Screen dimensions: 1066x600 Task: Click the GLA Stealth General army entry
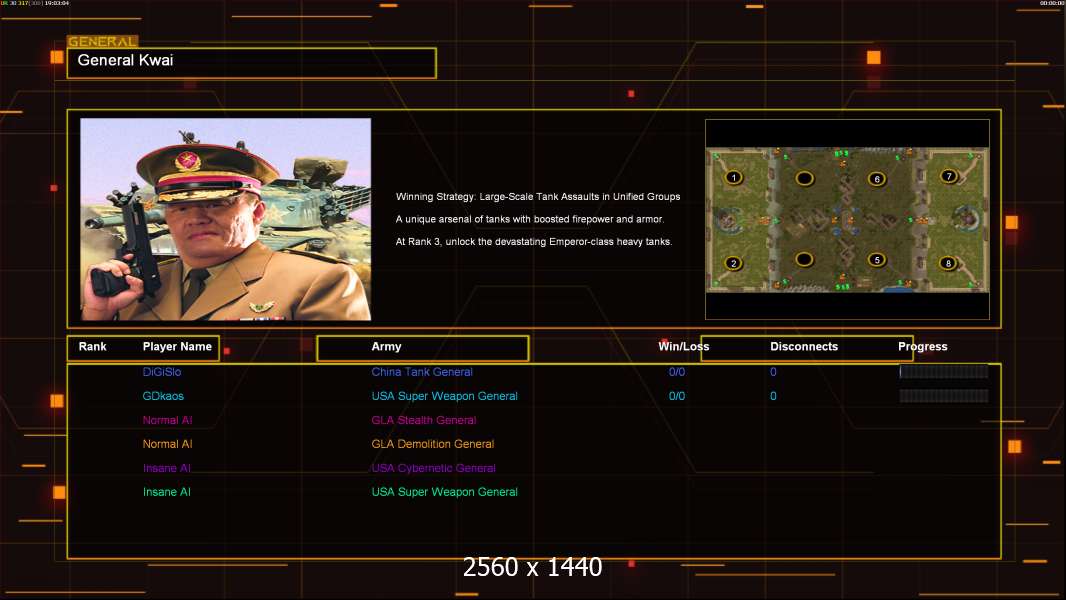point(424,420)
